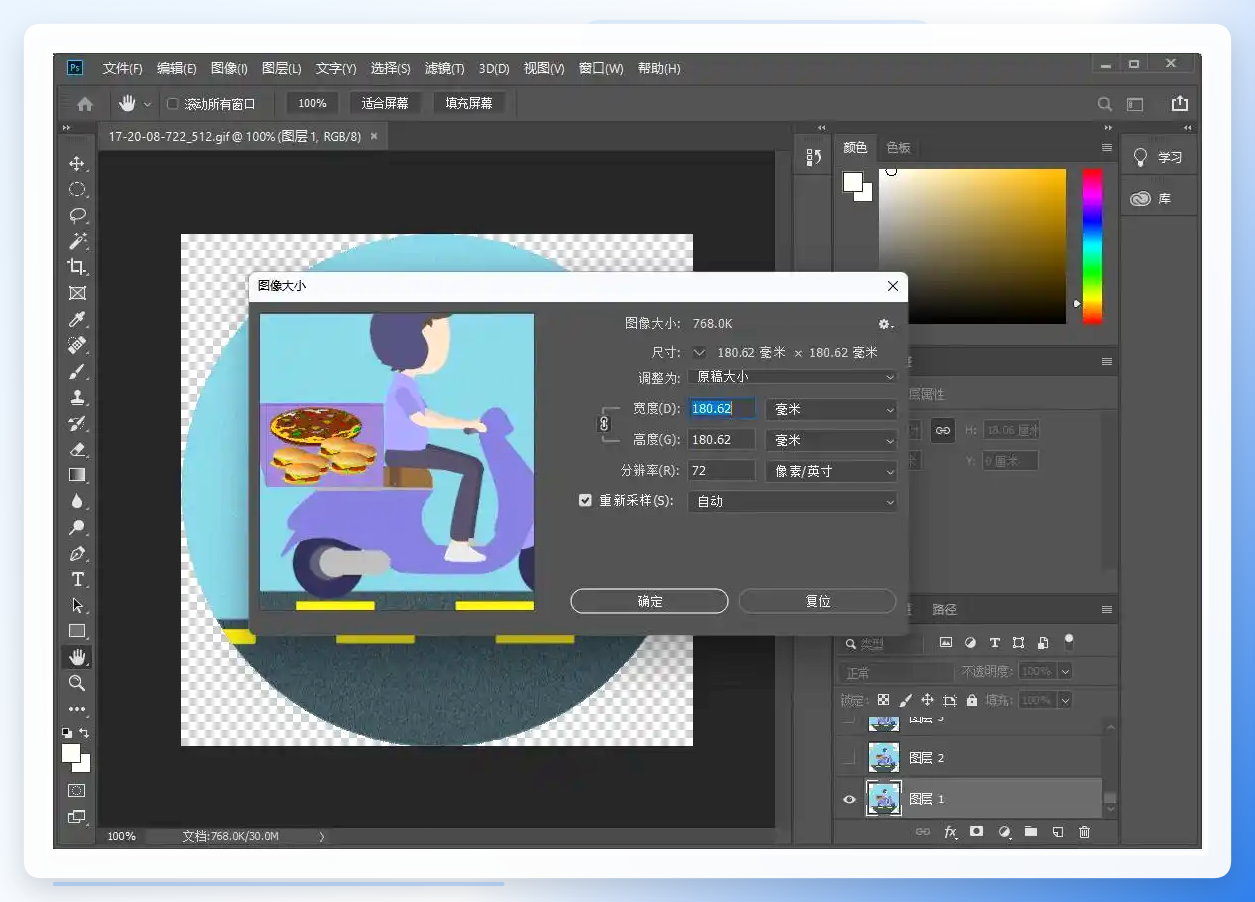Toggle the Scroll All Windows checkbox
The image size is (1255, 902).
tap(172, 103)
